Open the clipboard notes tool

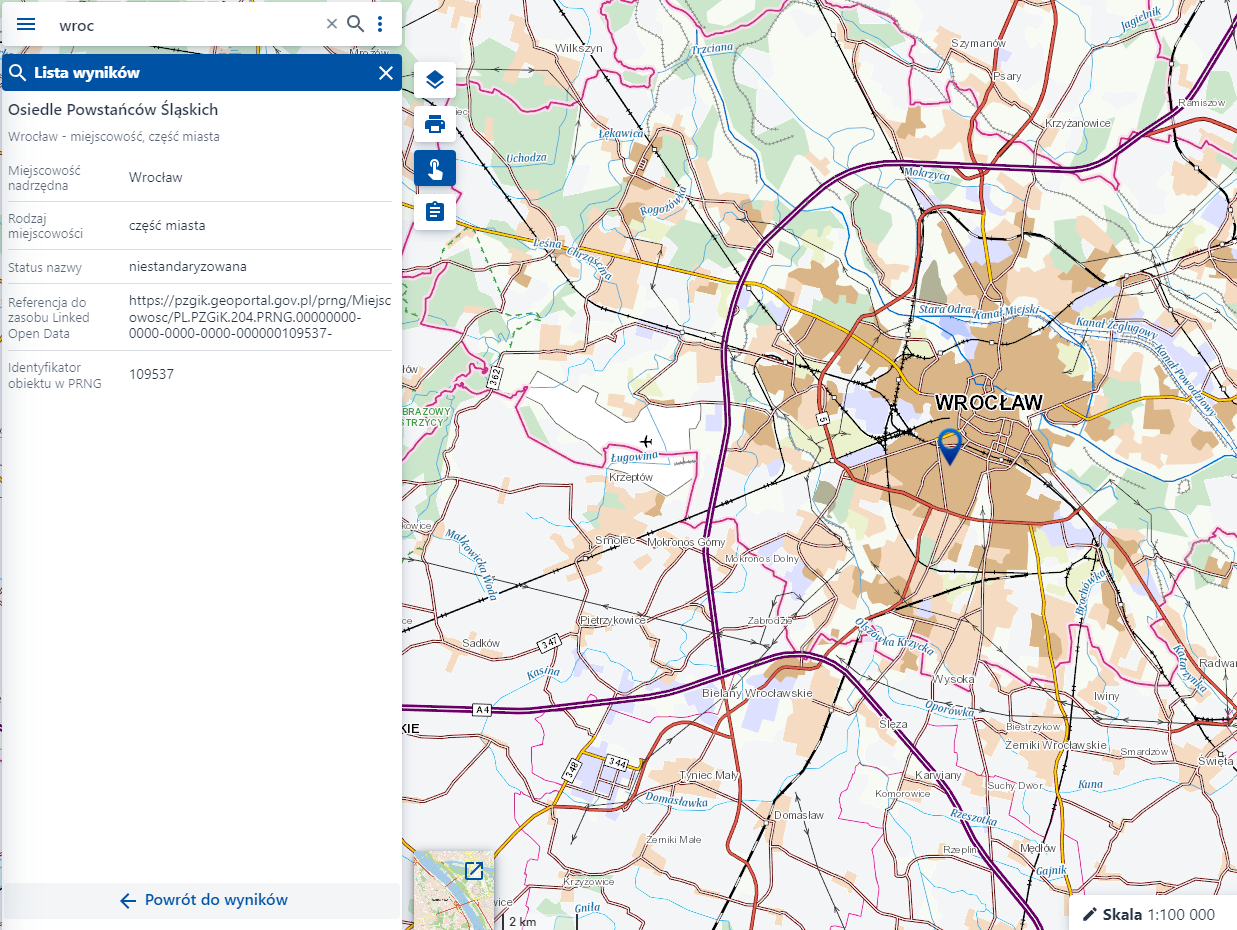tap(435, 212)
